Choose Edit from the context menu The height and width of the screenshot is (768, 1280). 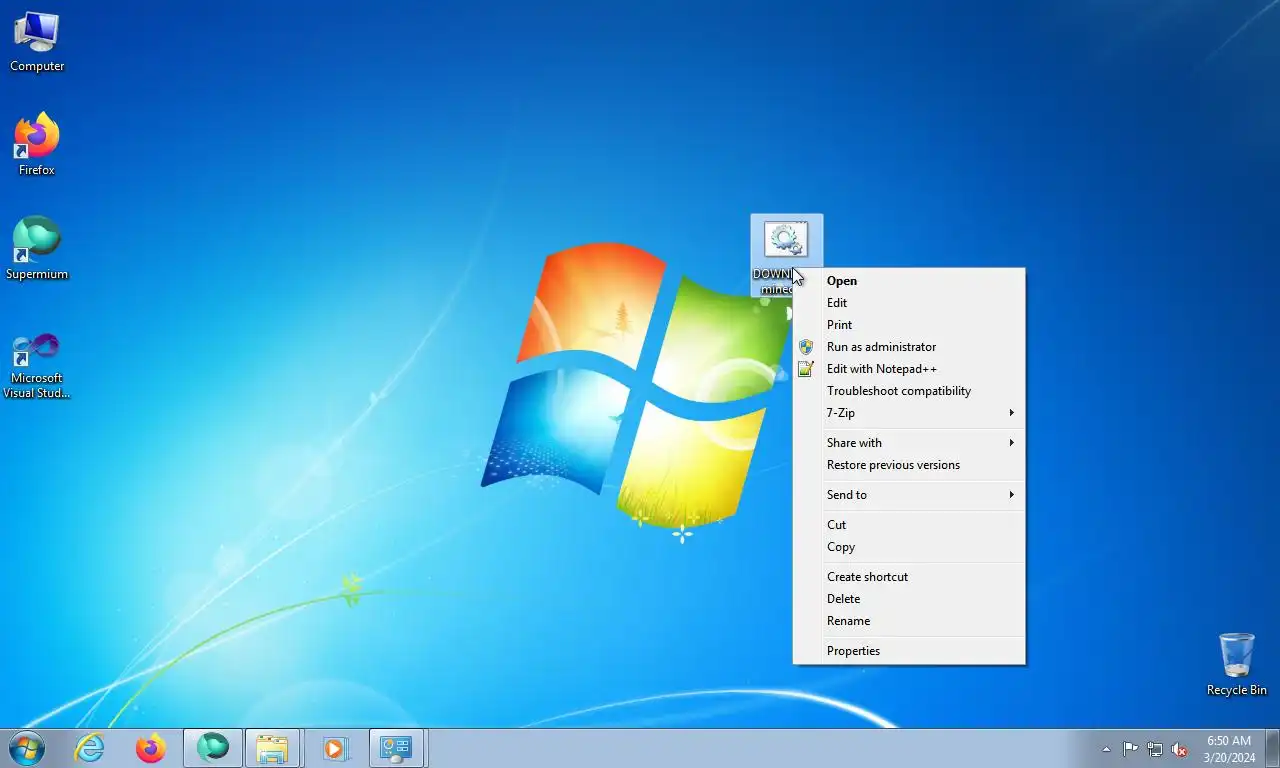click(x=909, y=303)
